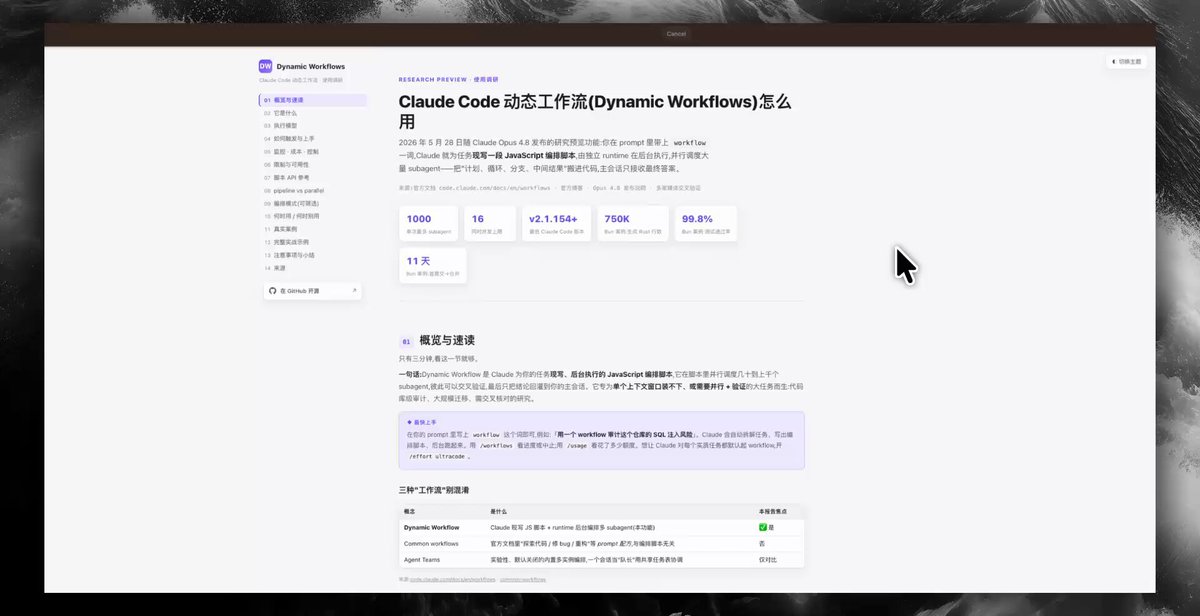Click the 750K stat card
The width and height of the screenshot is (1200, 616).
point(633,224)
